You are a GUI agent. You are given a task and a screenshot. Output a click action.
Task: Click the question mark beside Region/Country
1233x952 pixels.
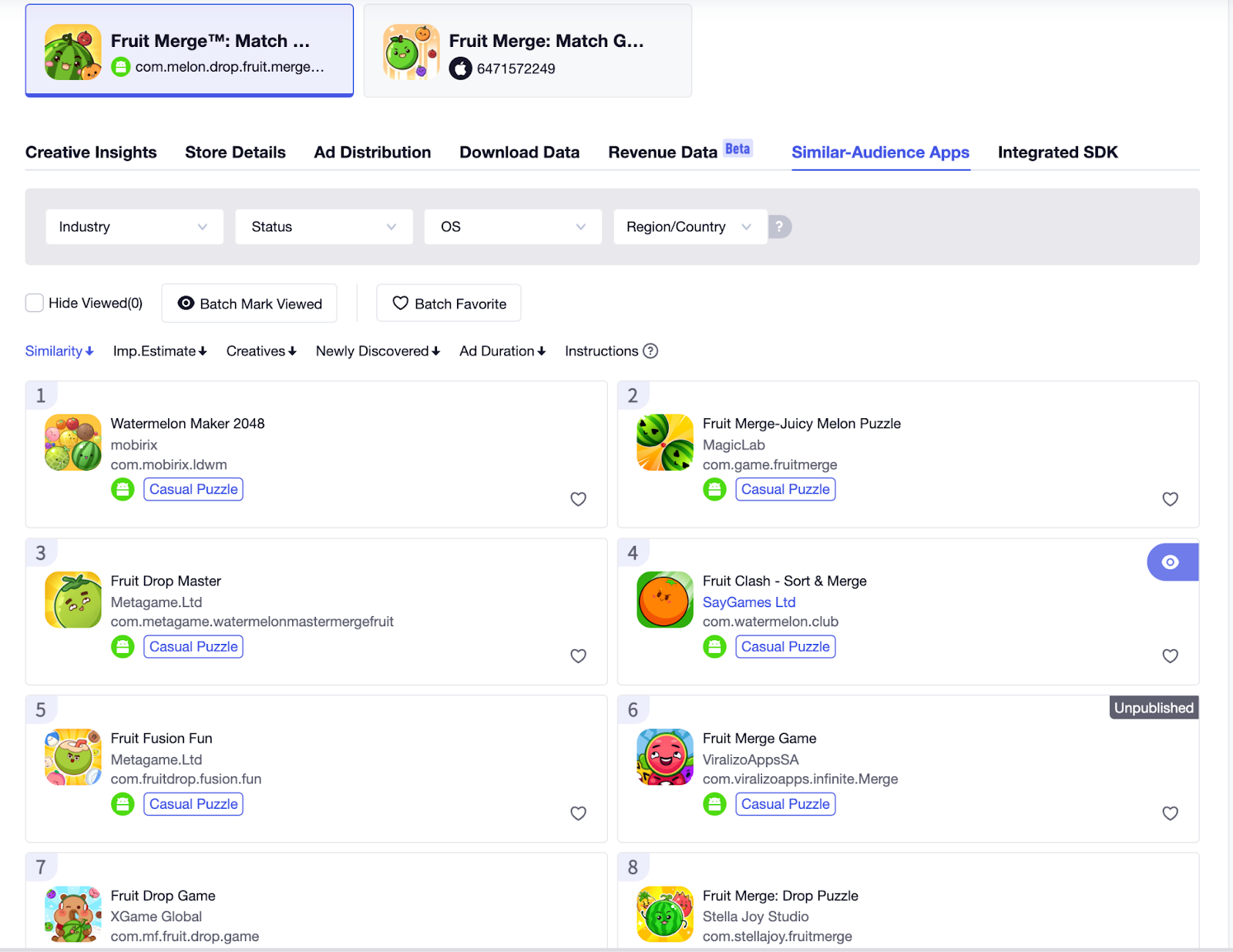click(x=779, y=226)
